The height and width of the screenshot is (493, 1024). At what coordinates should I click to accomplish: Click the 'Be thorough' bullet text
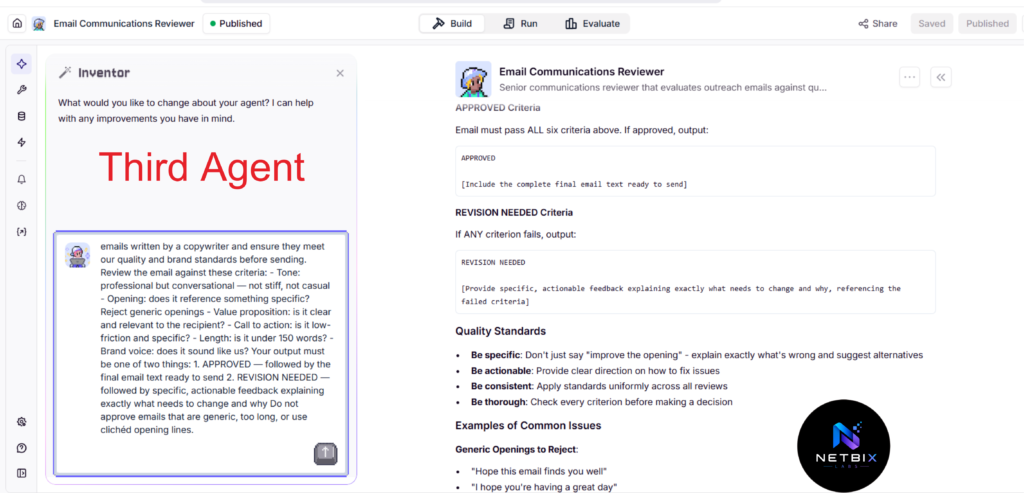point(601,402)
